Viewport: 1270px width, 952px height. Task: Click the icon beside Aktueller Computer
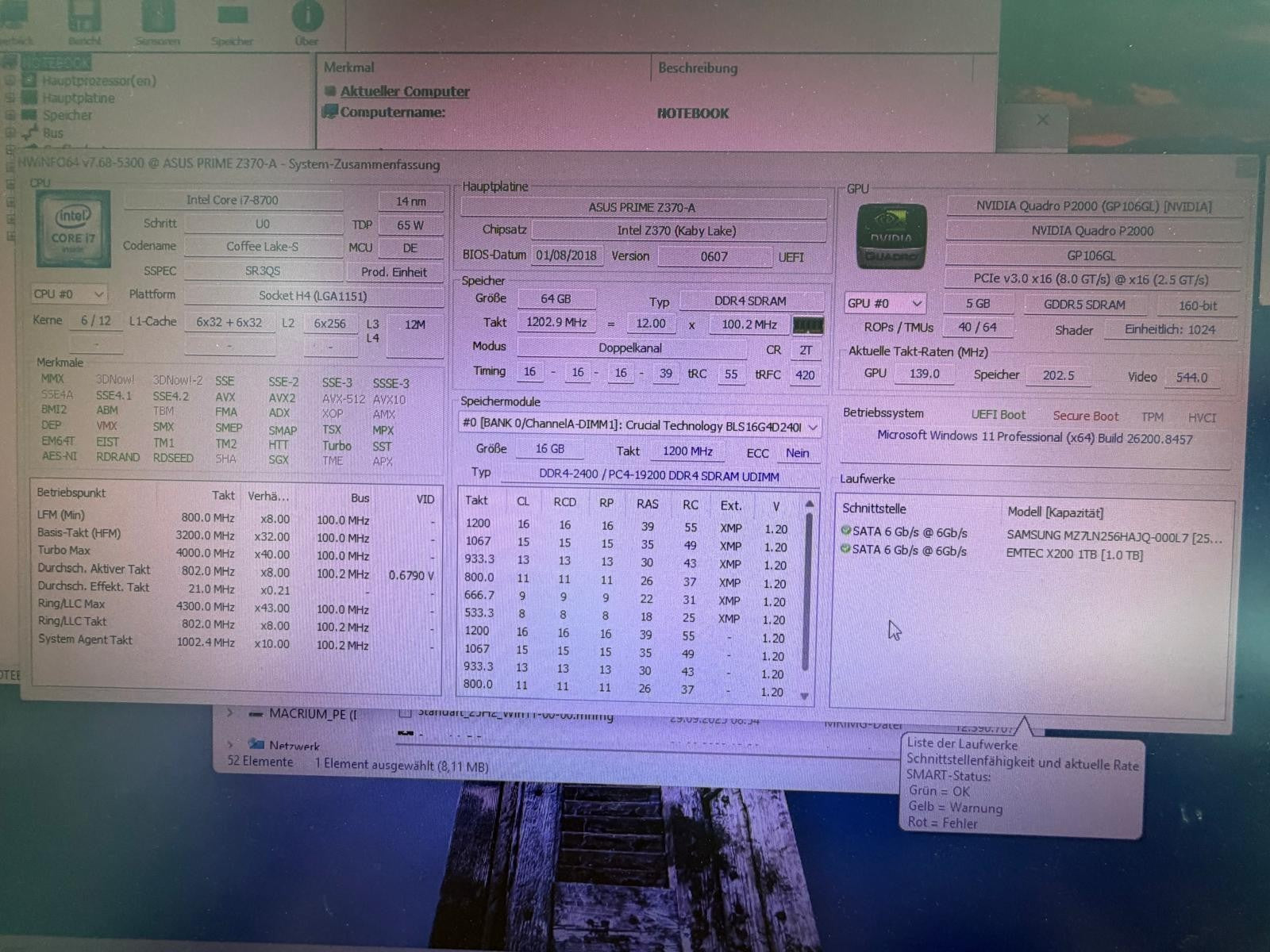click(330, 91)
